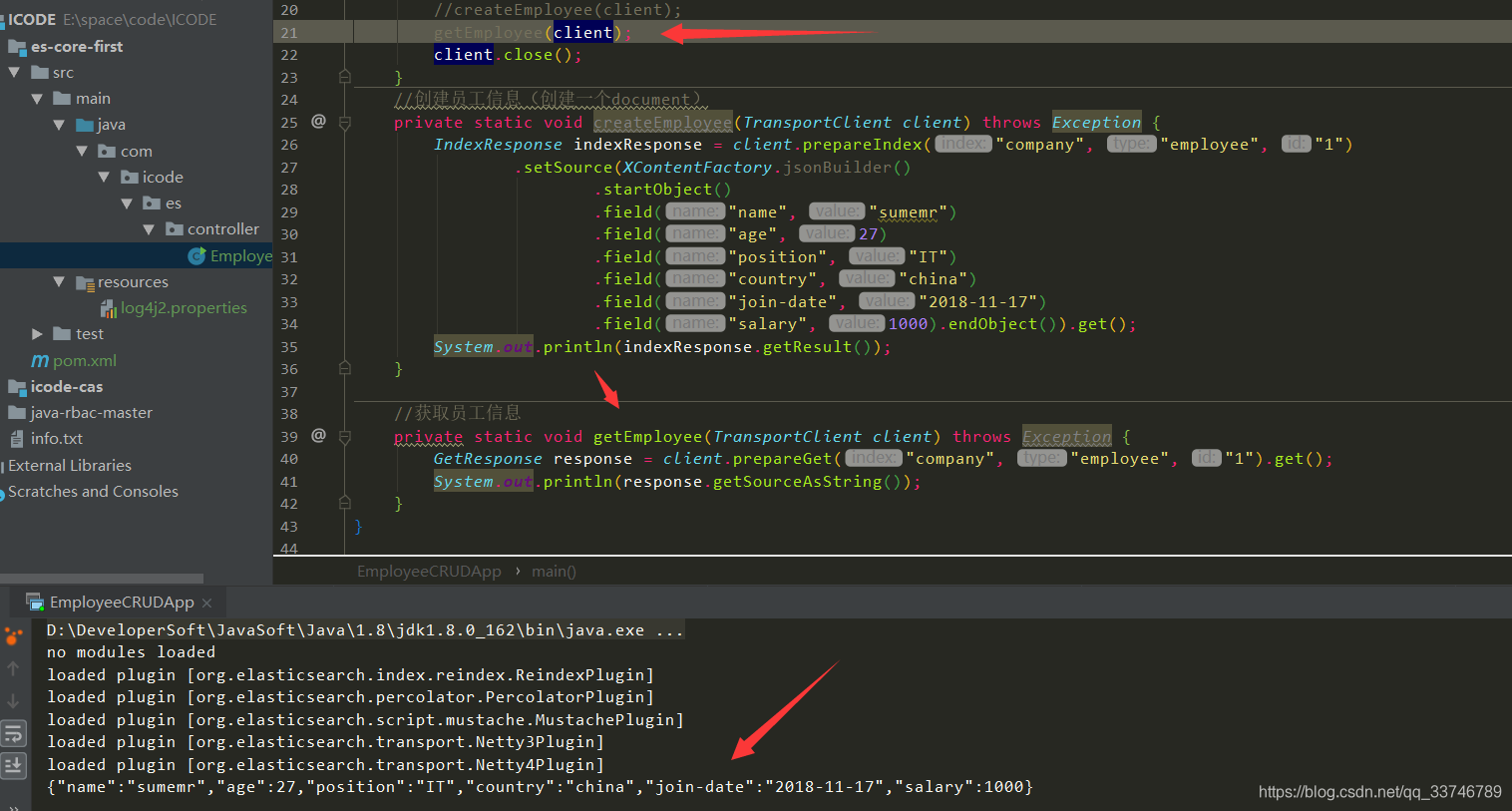Click the project tree horizontal scrollbar
This screenshot has width=1512, height=811.
click(x=102, y=579)
